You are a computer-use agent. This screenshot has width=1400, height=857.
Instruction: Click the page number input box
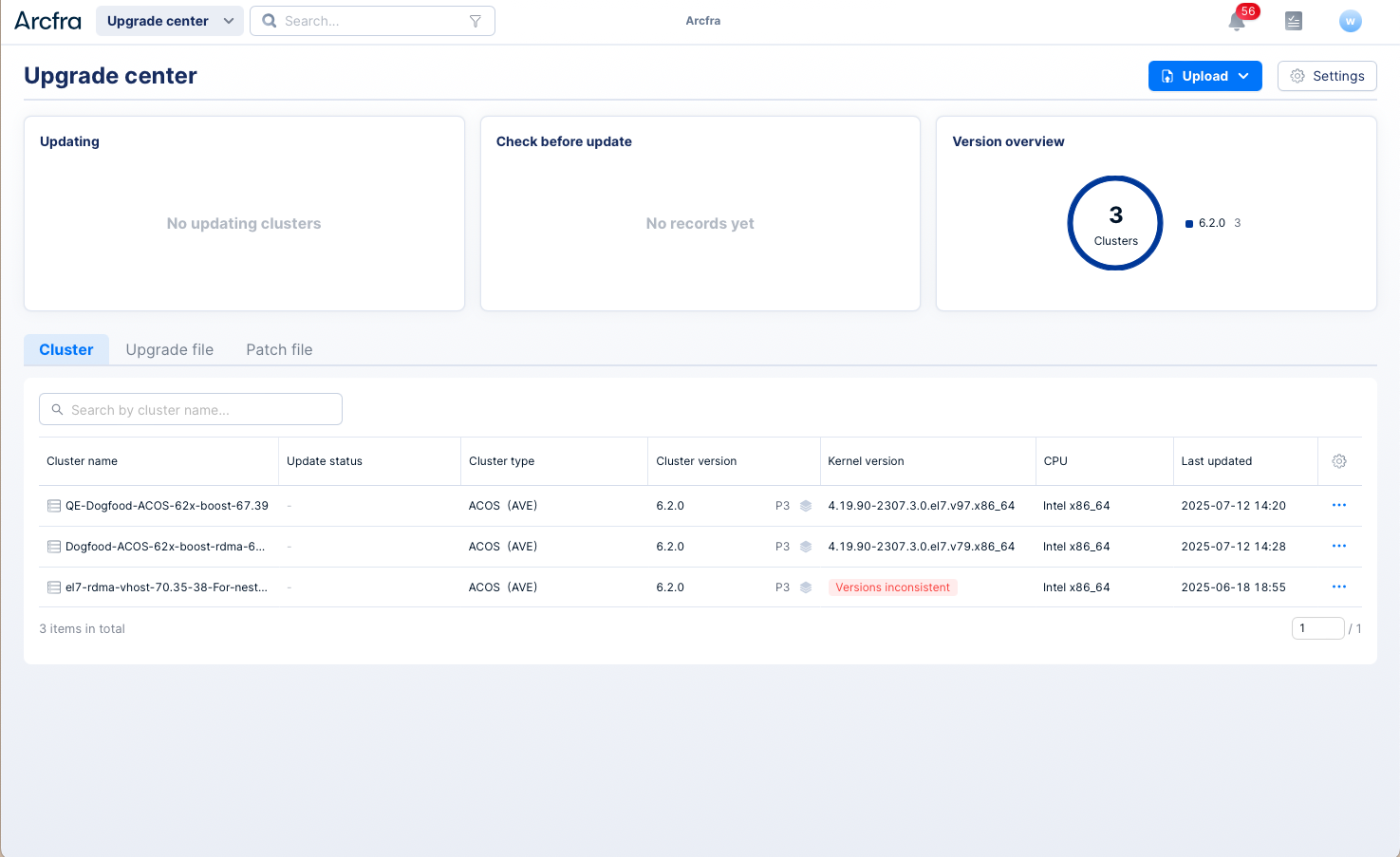coord(1317,628)
